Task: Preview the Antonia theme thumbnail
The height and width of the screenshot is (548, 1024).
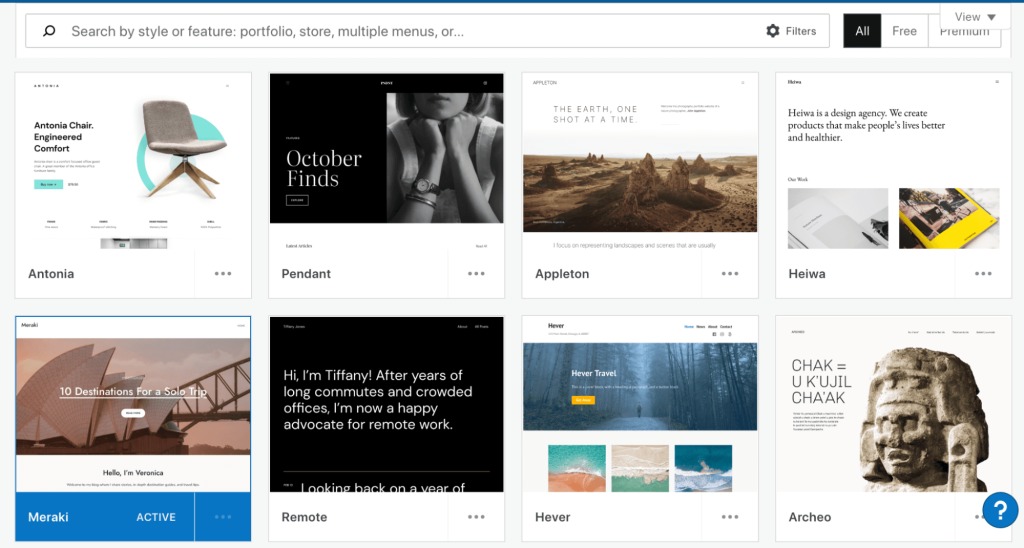Action: point(133,161)
